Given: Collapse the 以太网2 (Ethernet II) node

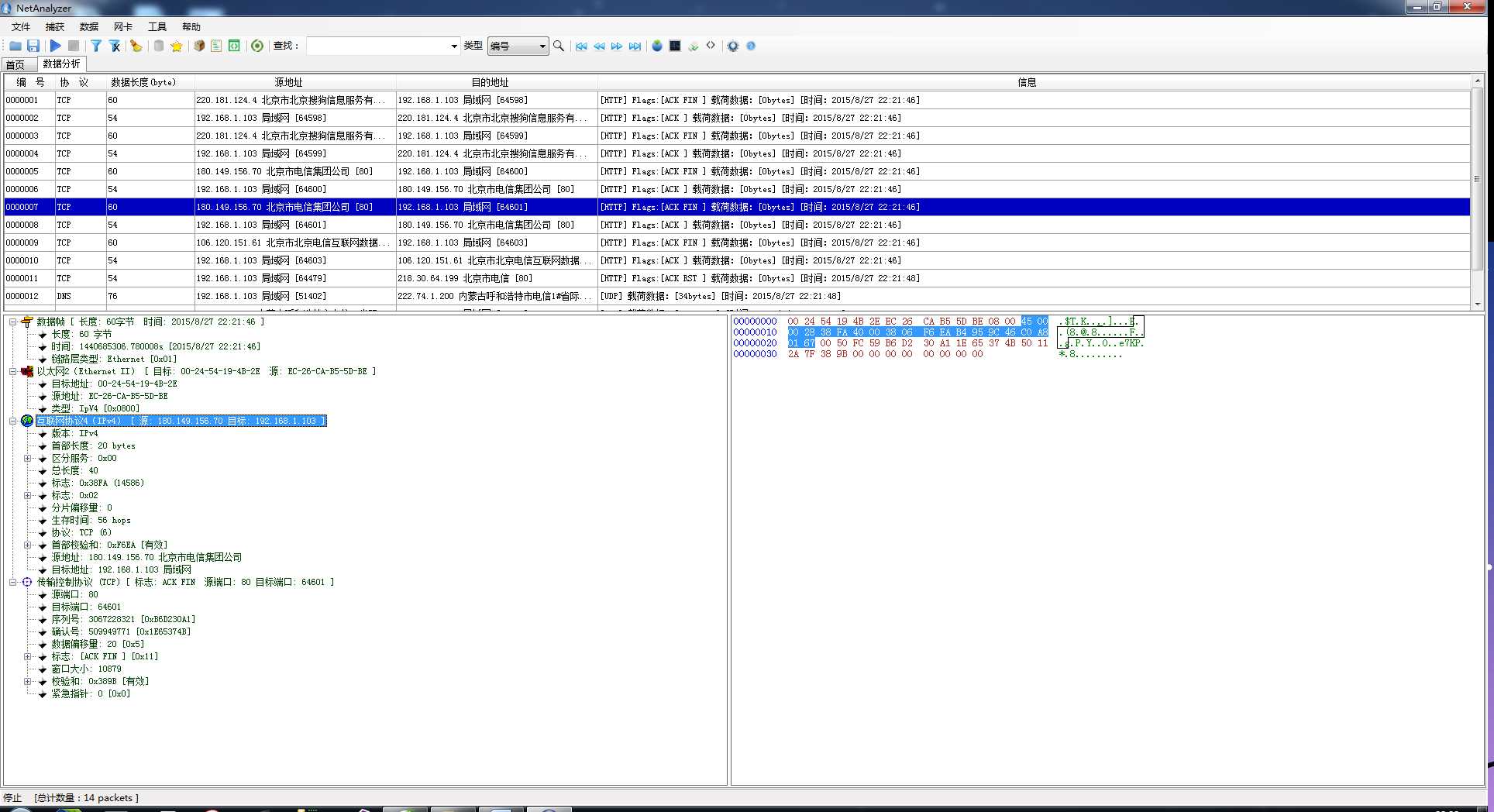Looking at the screenshot, I should click(x=12, y=371).
